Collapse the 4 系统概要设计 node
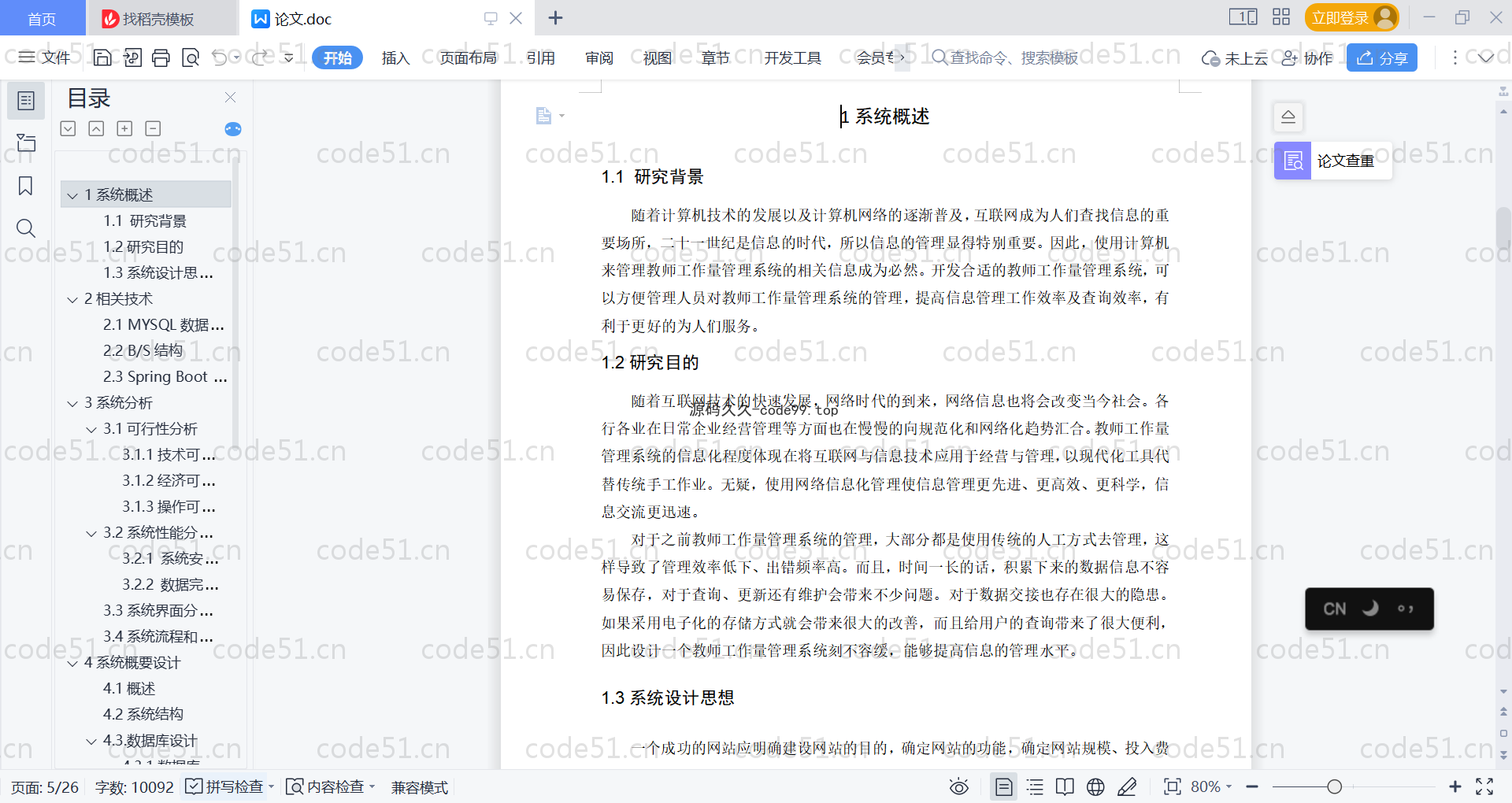 point(72,663)
